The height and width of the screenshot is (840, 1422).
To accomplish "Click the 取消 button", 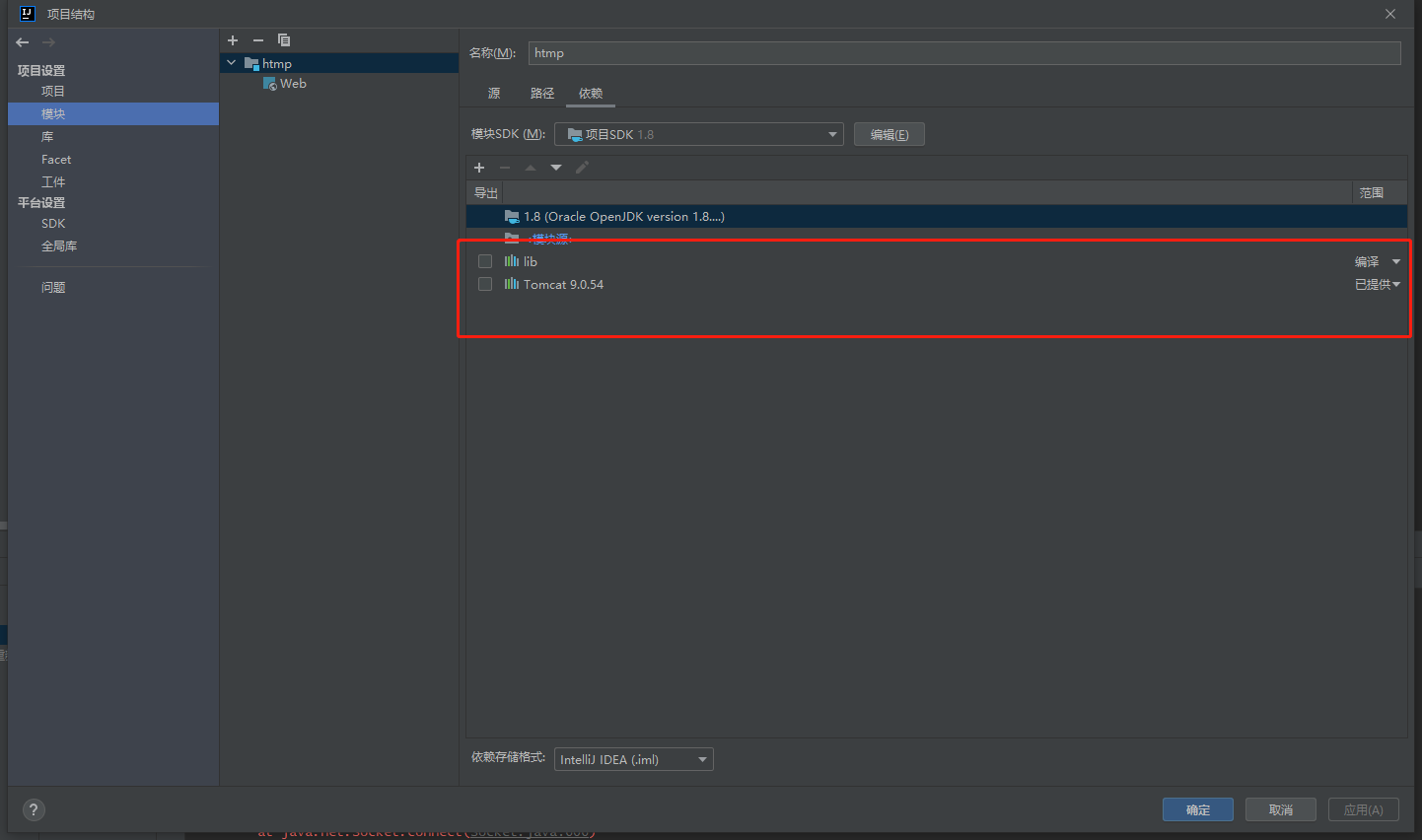I will (1281, 809).
